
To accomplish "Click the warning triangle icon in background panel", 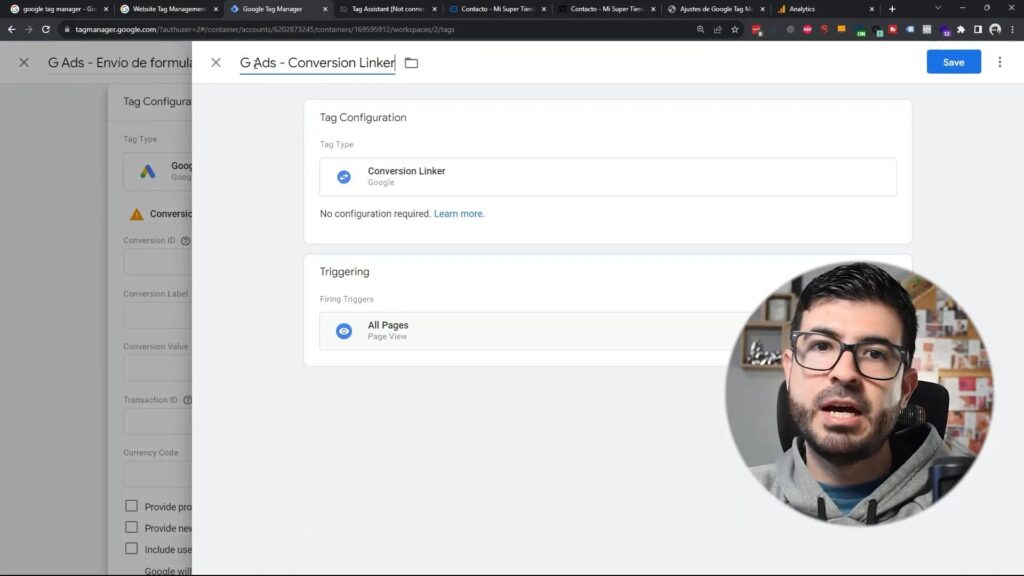I will (x=136, y=214).
